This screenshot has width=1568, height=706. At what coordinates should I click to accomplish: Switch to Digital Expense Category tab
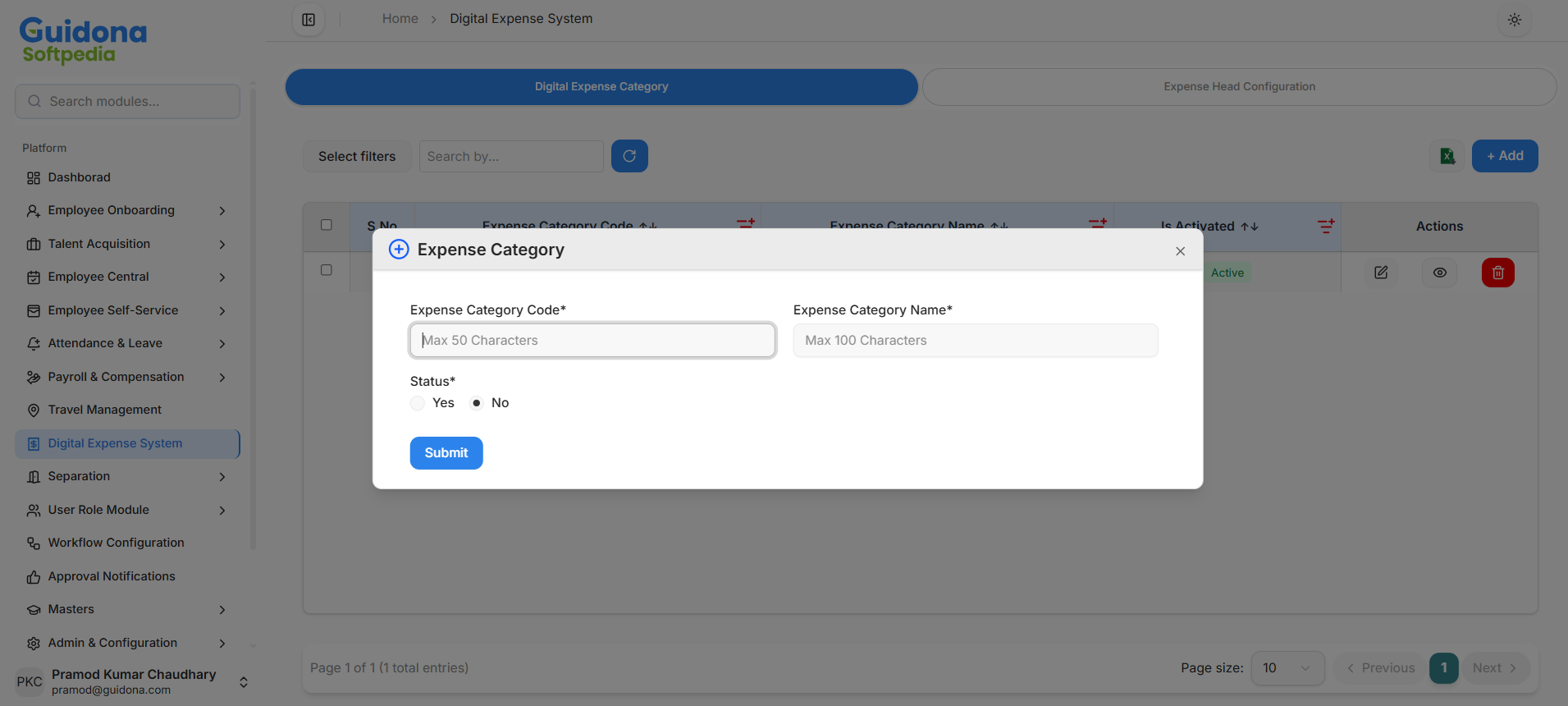coord(601,87)
